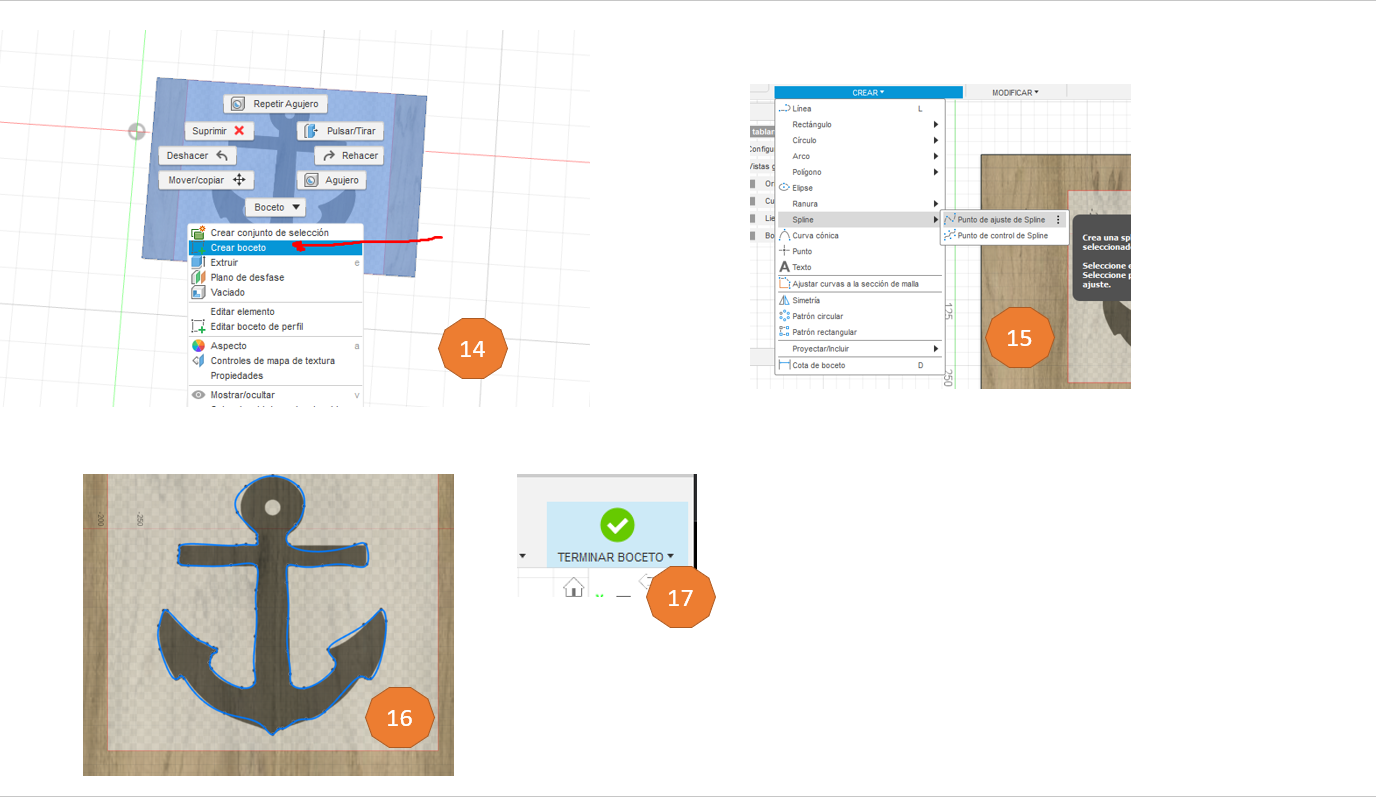This screenshot has width=1376, height=797.
Task: Expand the Polígono submenu
Action: tap(859, 172)
